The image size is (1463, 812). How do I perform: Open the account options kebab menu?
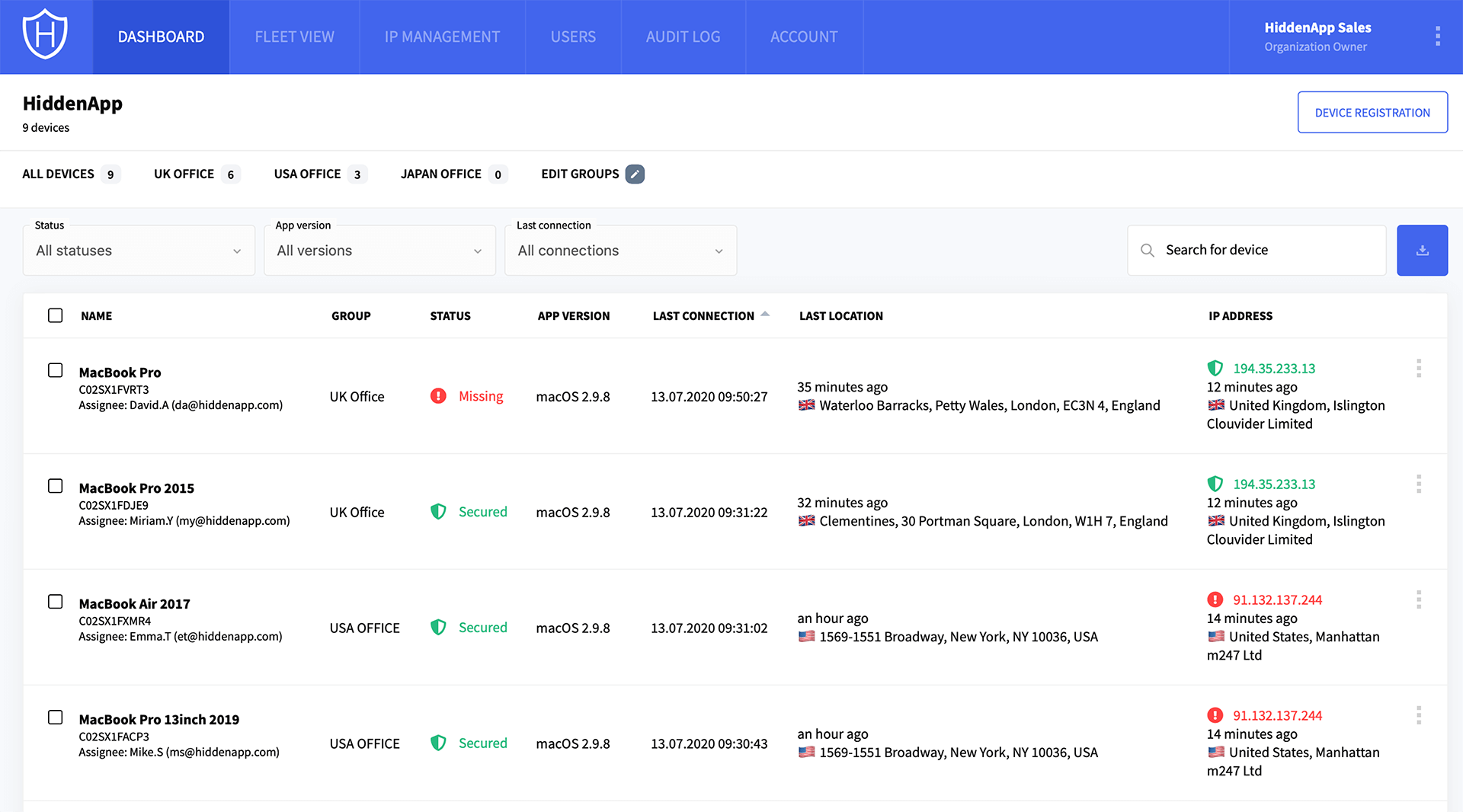(1437, 36)
